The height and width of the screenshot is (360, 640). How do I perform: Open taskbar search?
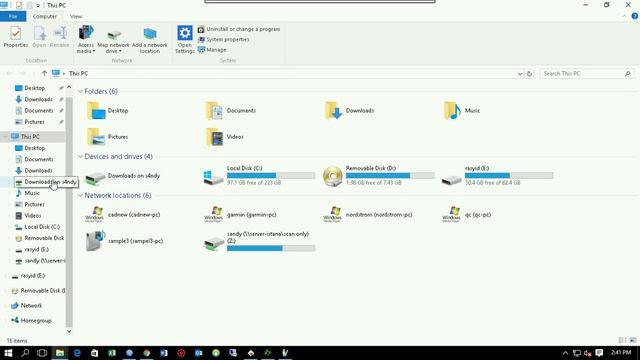[x=25, y=353]
